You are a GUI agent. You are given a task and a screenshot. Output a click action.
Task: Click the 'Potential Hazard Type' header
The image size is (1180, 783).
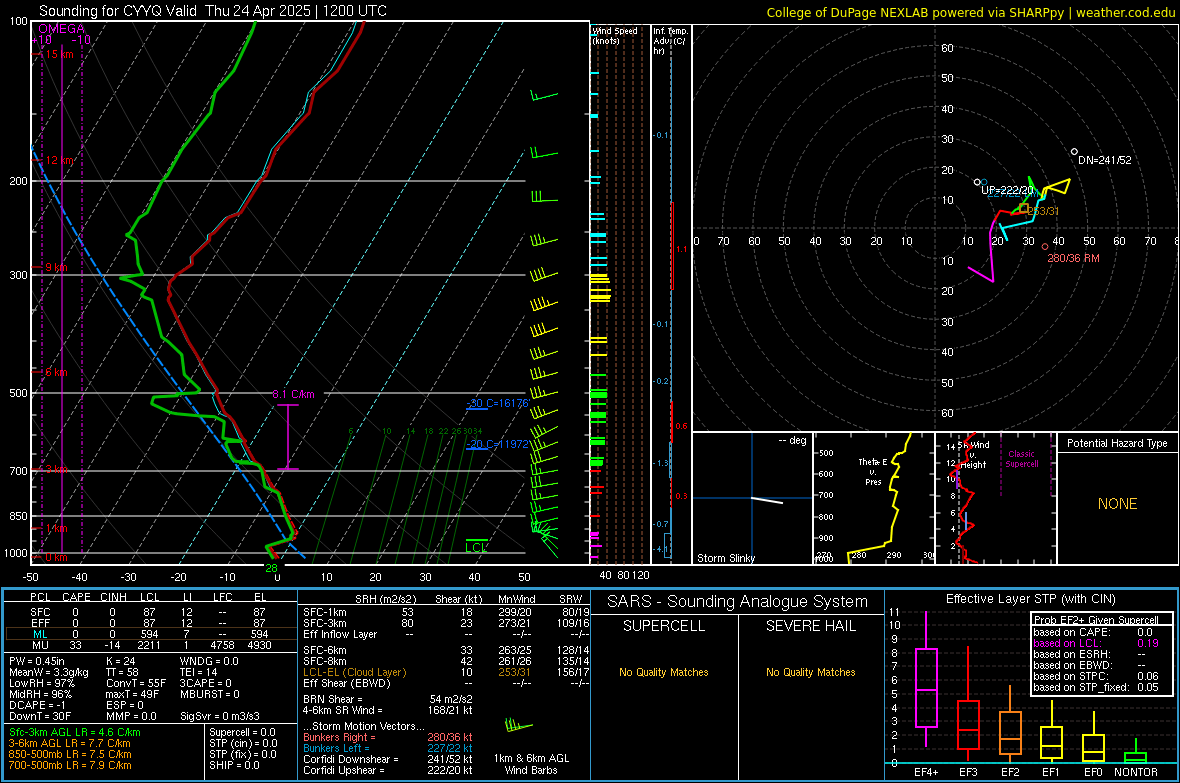coord(1117,443)
